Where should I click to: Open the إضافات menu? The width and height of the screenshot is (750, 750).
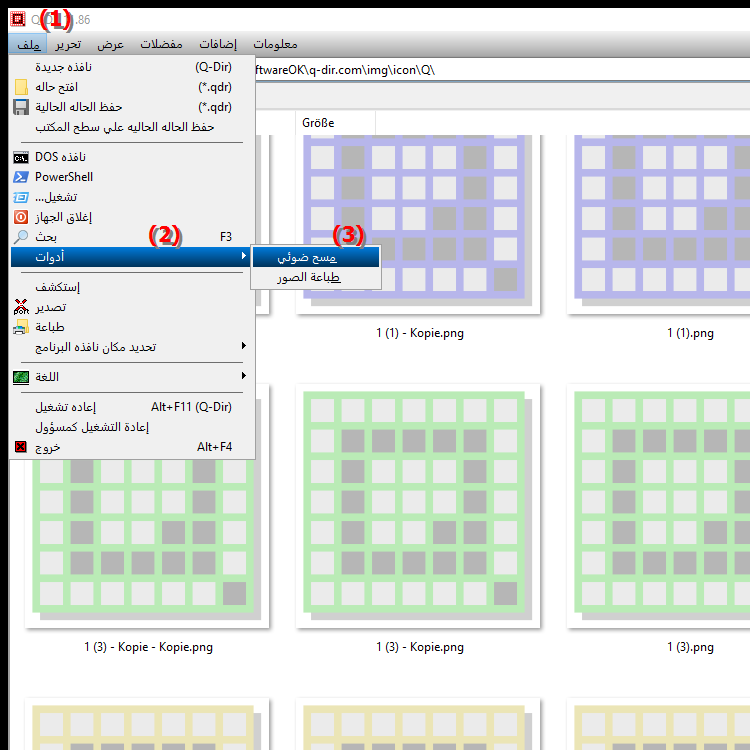218,44
